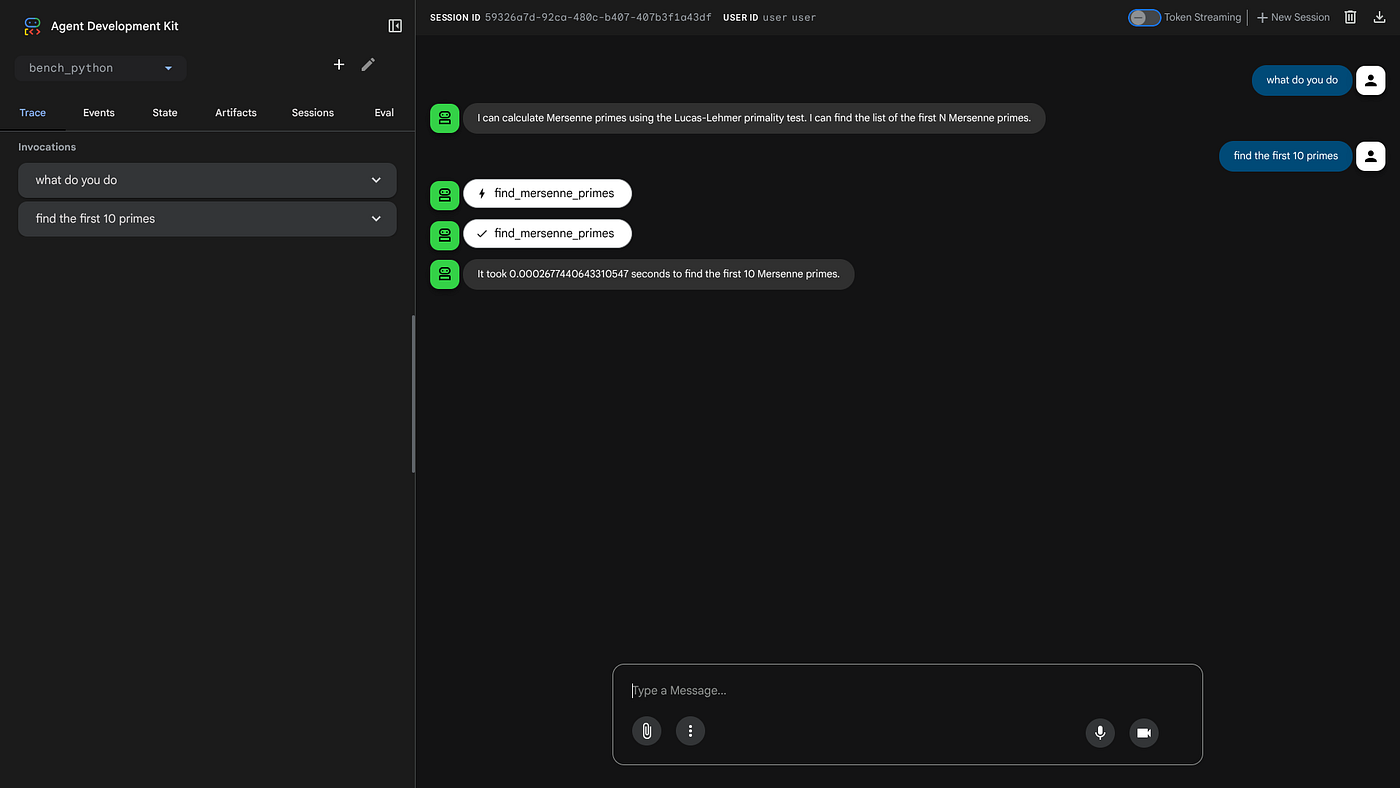Viewport: 1400px width, 788px height.
Task: Switch to the Trace tab
Action: pos(33,113)
